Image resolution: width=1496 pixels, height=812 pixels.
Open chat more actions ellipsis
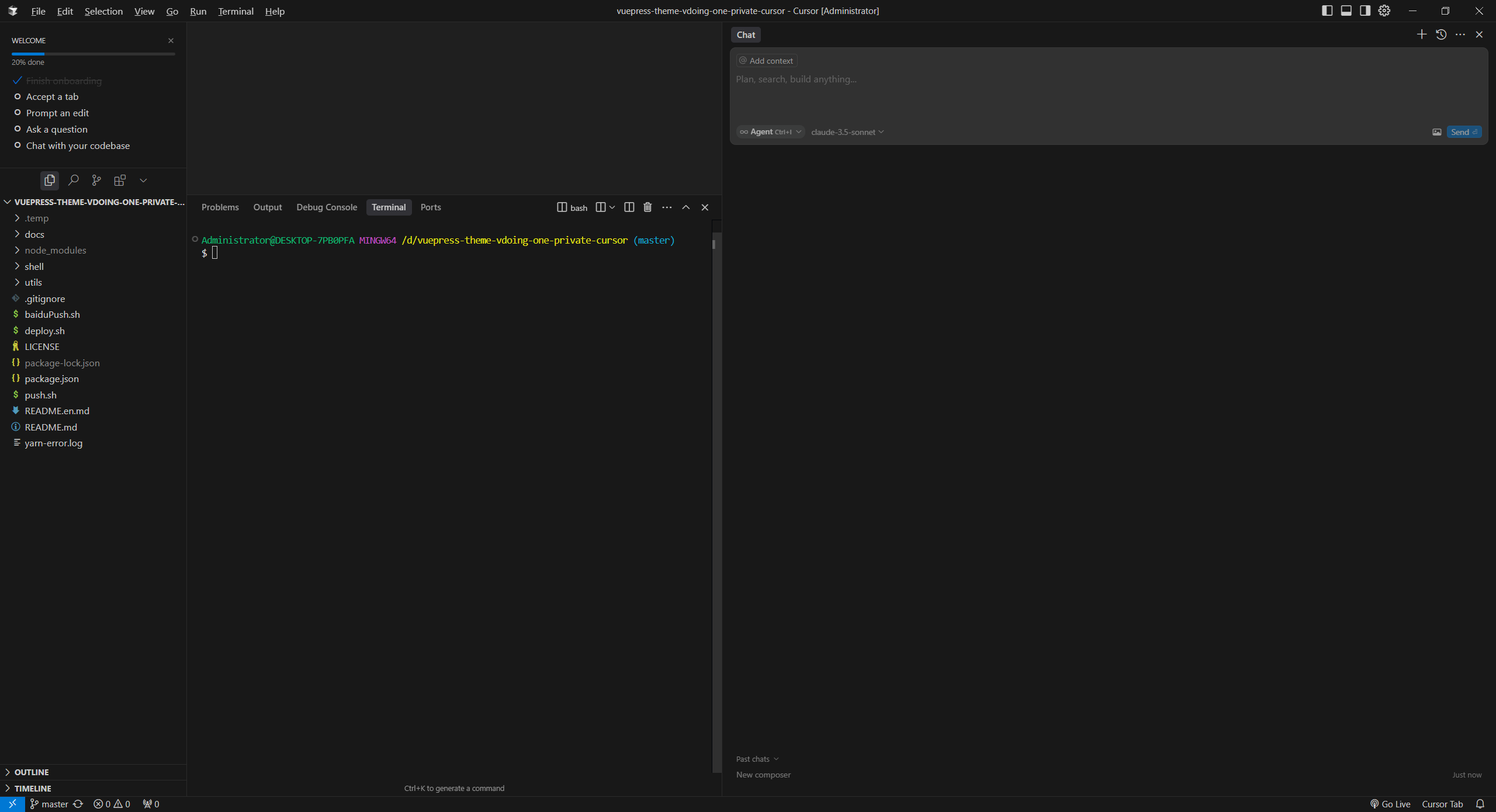pyautogui.click(x=1460, y=34)
